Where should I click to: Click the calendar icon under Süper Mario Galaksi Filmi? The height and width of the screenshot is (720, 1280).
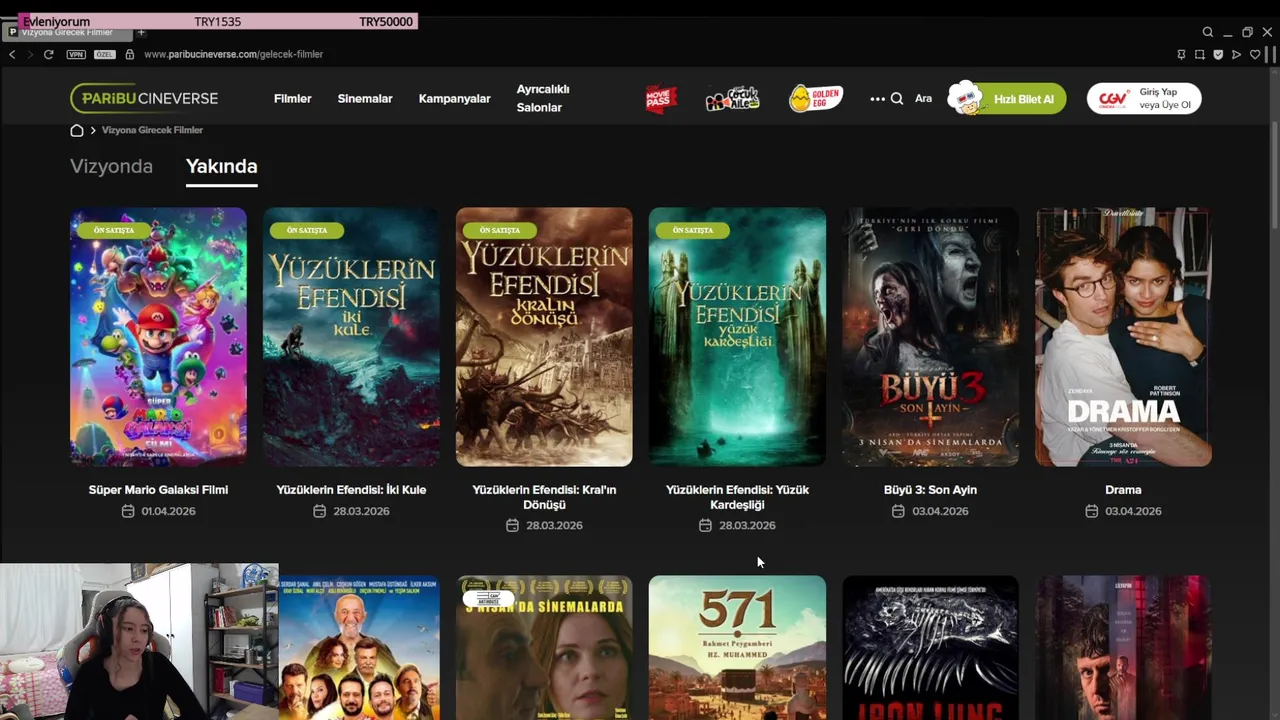128,511
